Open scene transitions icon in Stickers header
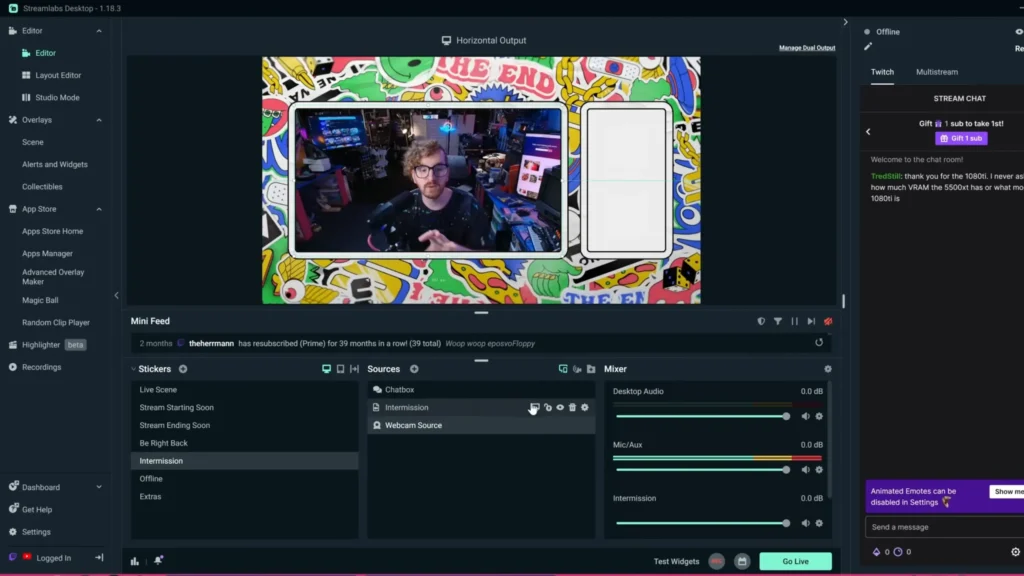 [x=355, y=369]
